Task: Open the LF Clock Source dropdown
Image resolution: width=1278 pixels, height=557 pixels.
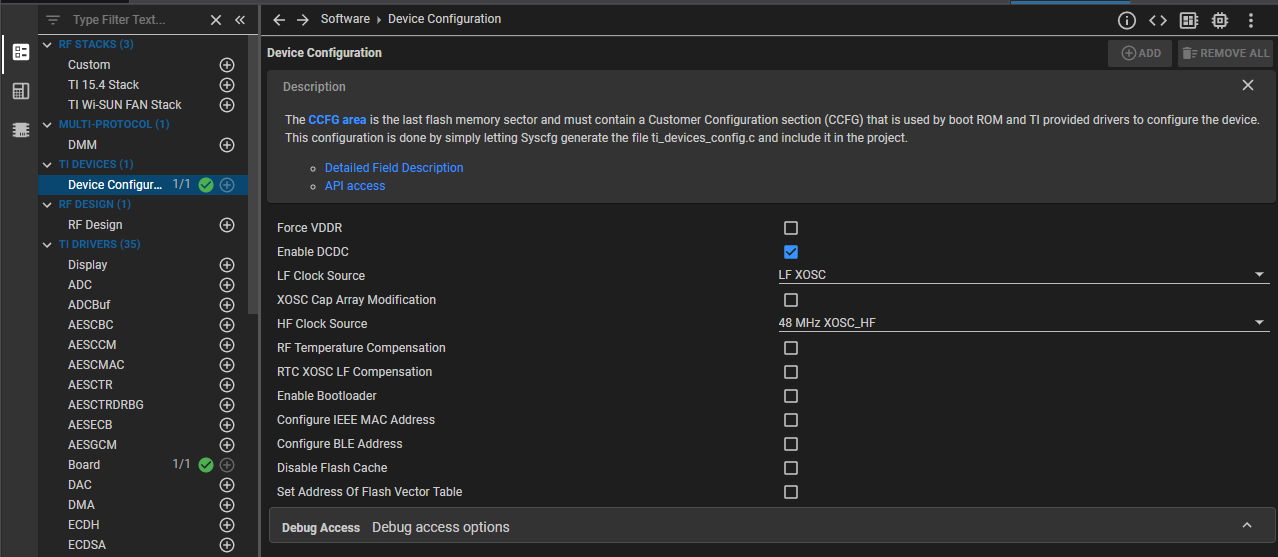Action: pyautogui.click(x=1022, y=275)
